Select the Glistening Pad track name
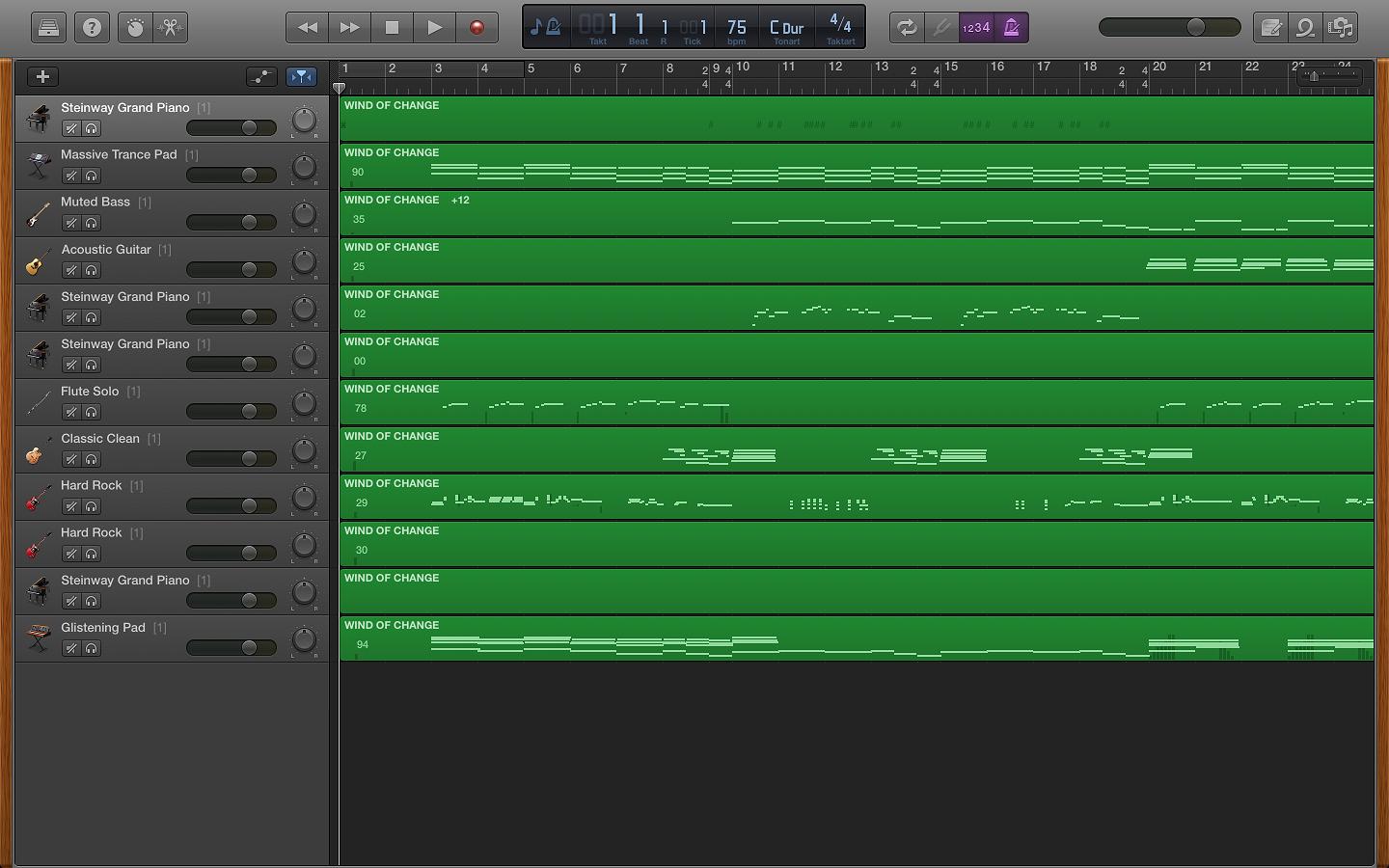This screenshot has height=868, width=1389. pyautogui.click(x=103, y=627)
